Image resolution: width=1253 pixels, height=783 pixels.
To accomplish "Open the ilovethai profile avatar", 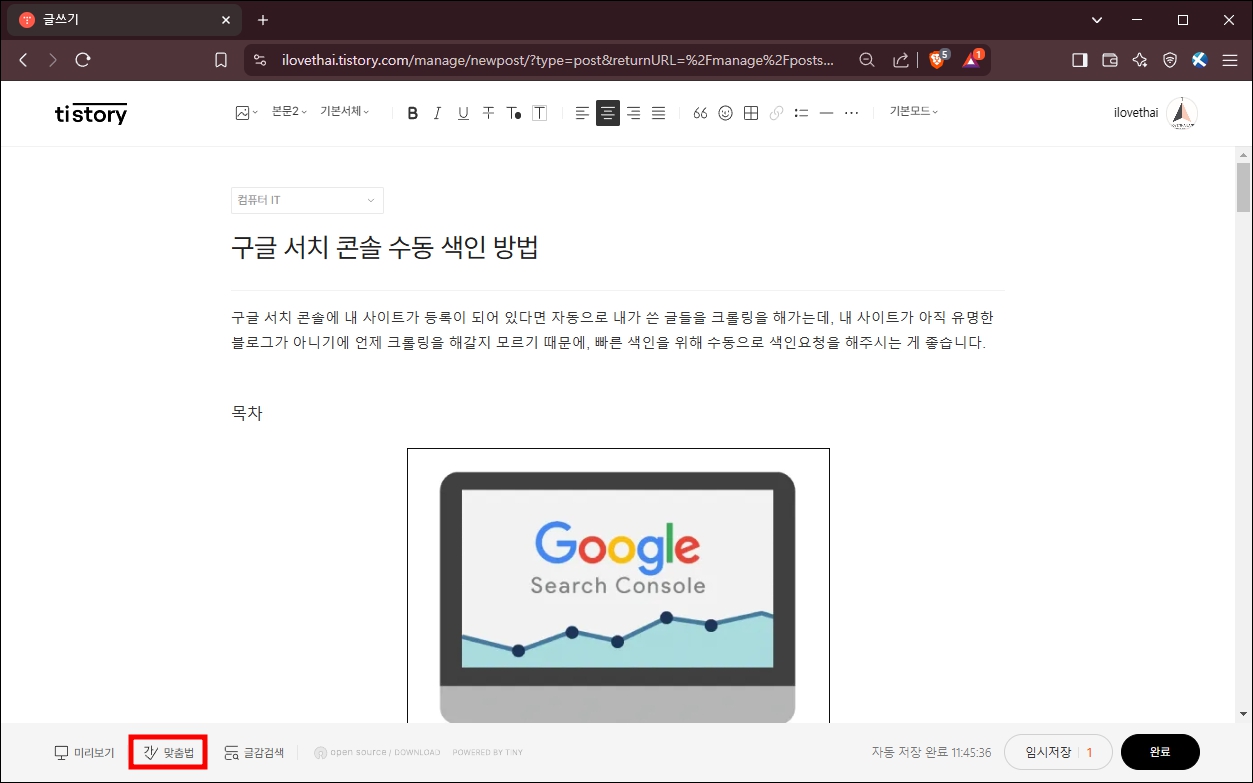I will [x=1182, y=113].
